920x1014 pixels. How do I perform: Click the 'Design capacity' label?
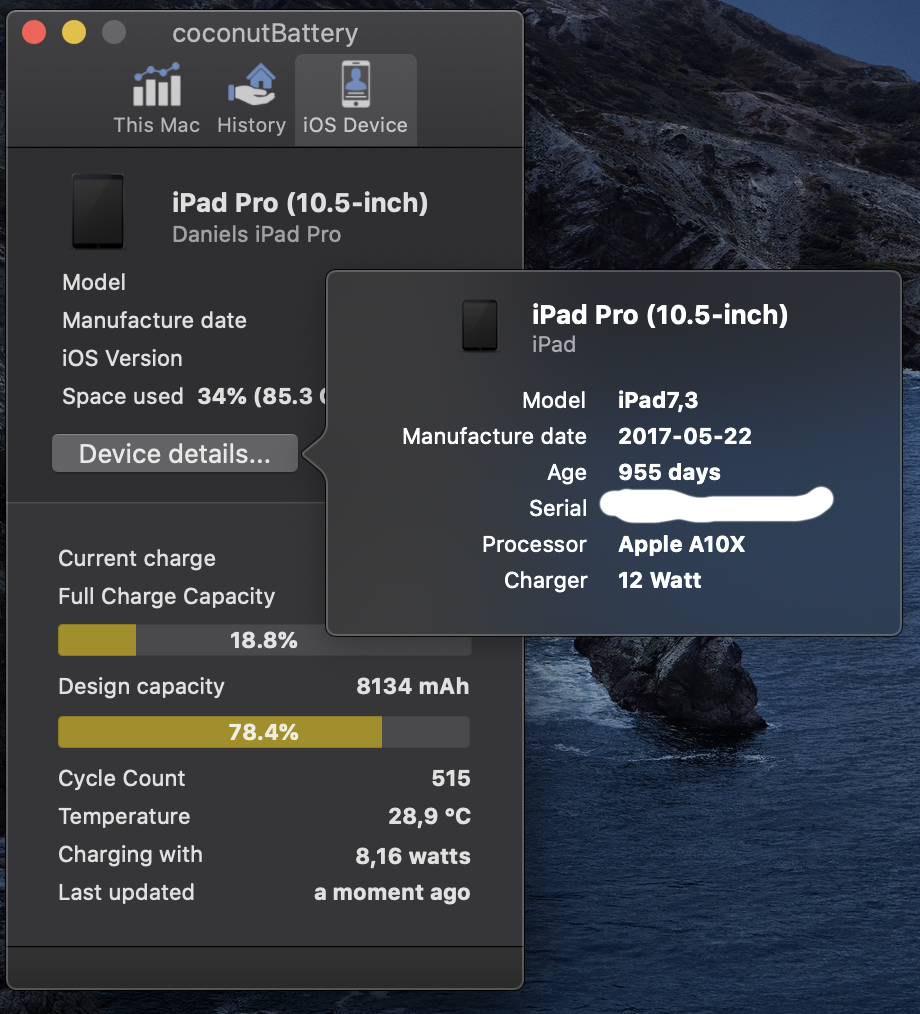[x=142, y=687]
